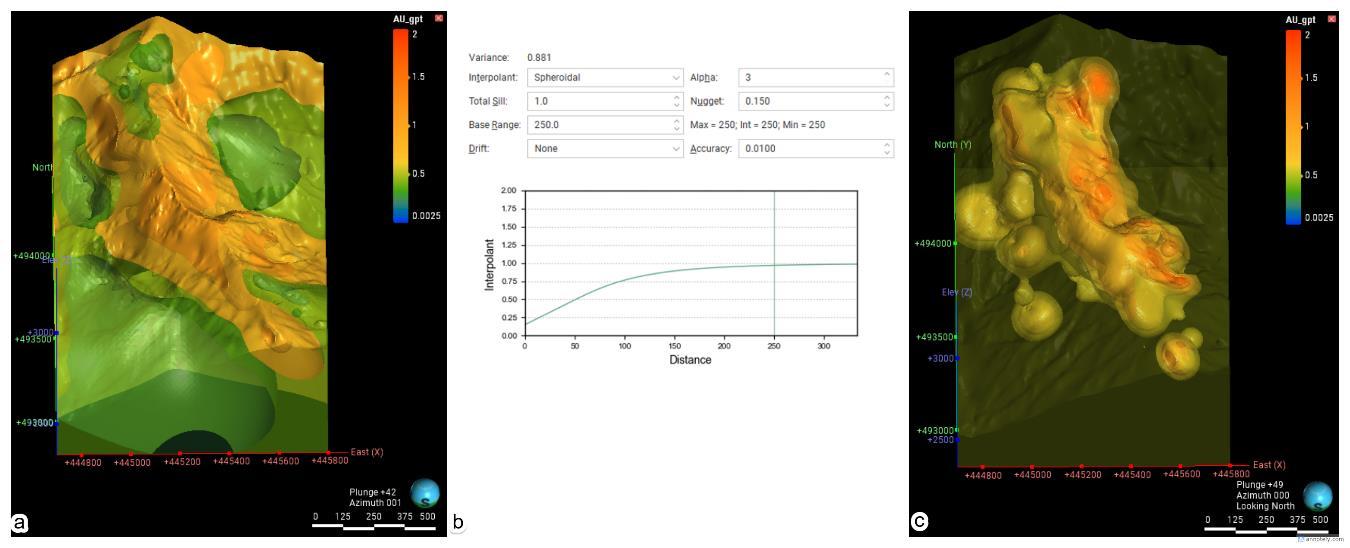
Task: Click the '+493500' northing tick in panel c
Action: pos(935,337)
